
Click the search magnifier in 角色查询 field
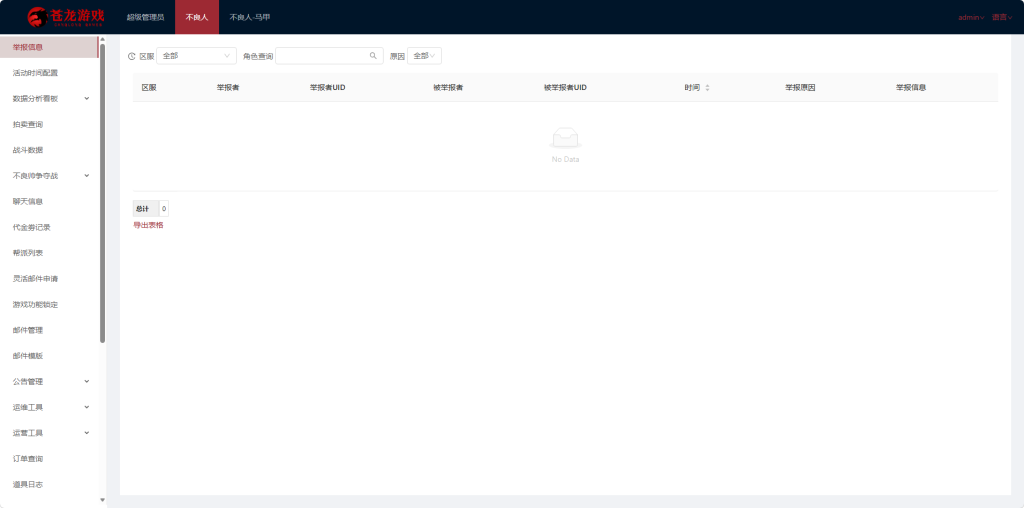click(x=374, y=56)
